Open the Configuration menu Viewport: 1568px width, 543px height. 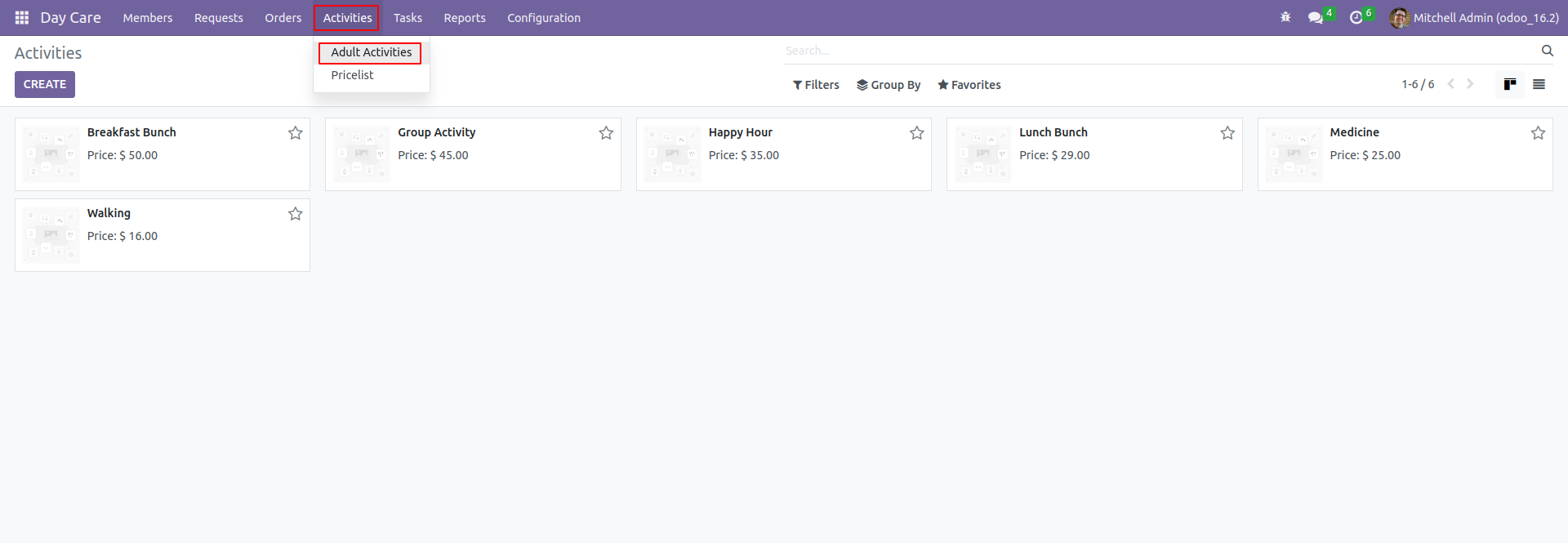point(544,18)
